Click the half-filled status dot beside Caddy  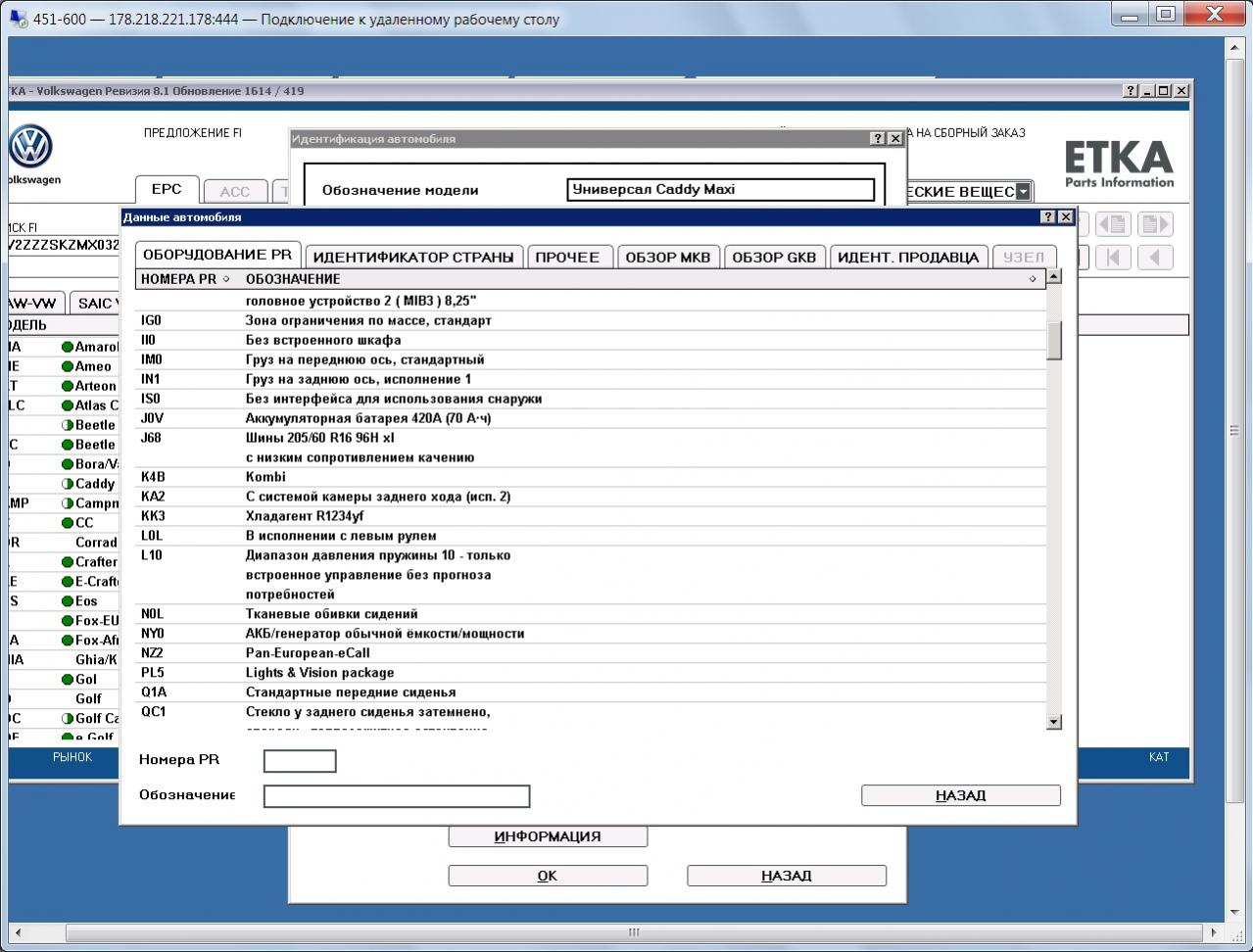[68, 484]
